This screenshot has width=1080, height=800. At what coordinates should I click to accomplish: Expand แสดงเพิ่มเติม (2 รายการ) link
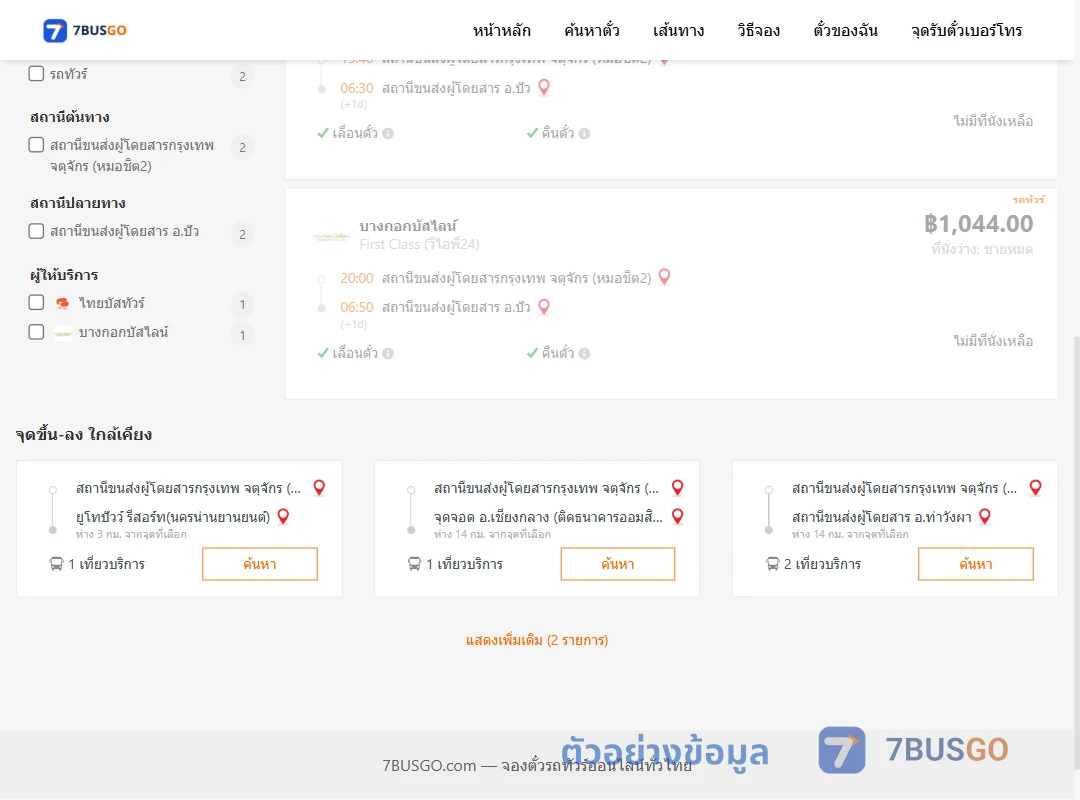[x=537, y=640]
